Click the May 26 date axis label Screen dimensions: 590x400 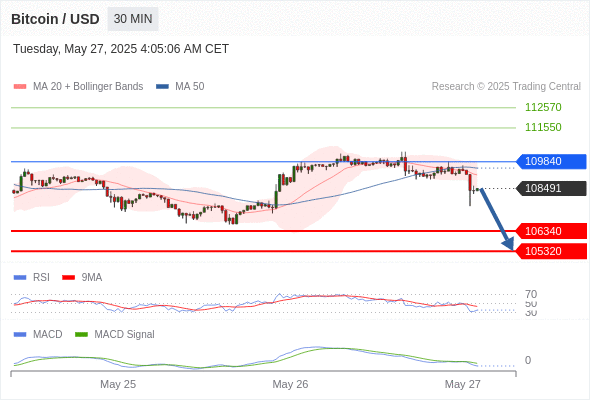click(290, 384)
